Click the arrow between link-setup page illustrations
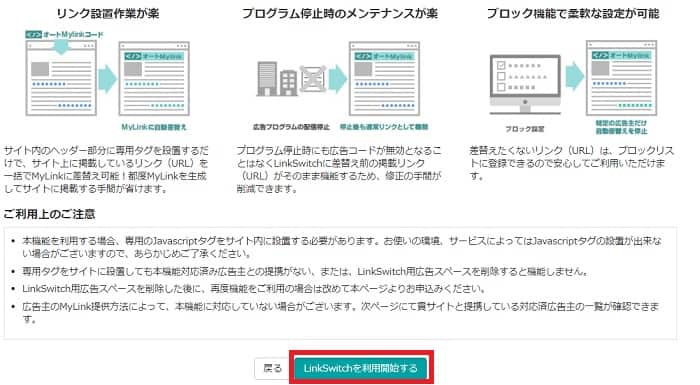Viewport: 700px width, 385px height. pos(108,79)
